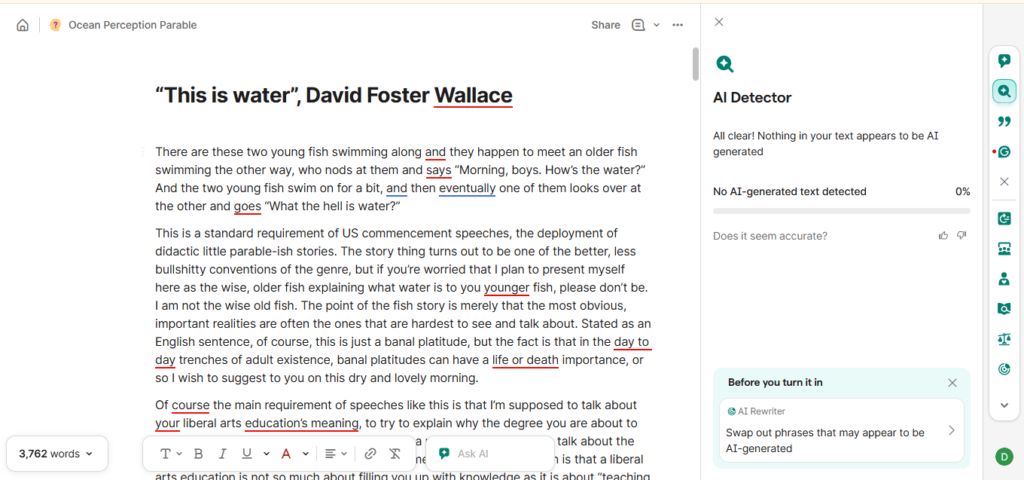Viewport: 1024px width, 480px height.
Task: Clear formatting with the crossed T icon
Action: tap(394, 453)
